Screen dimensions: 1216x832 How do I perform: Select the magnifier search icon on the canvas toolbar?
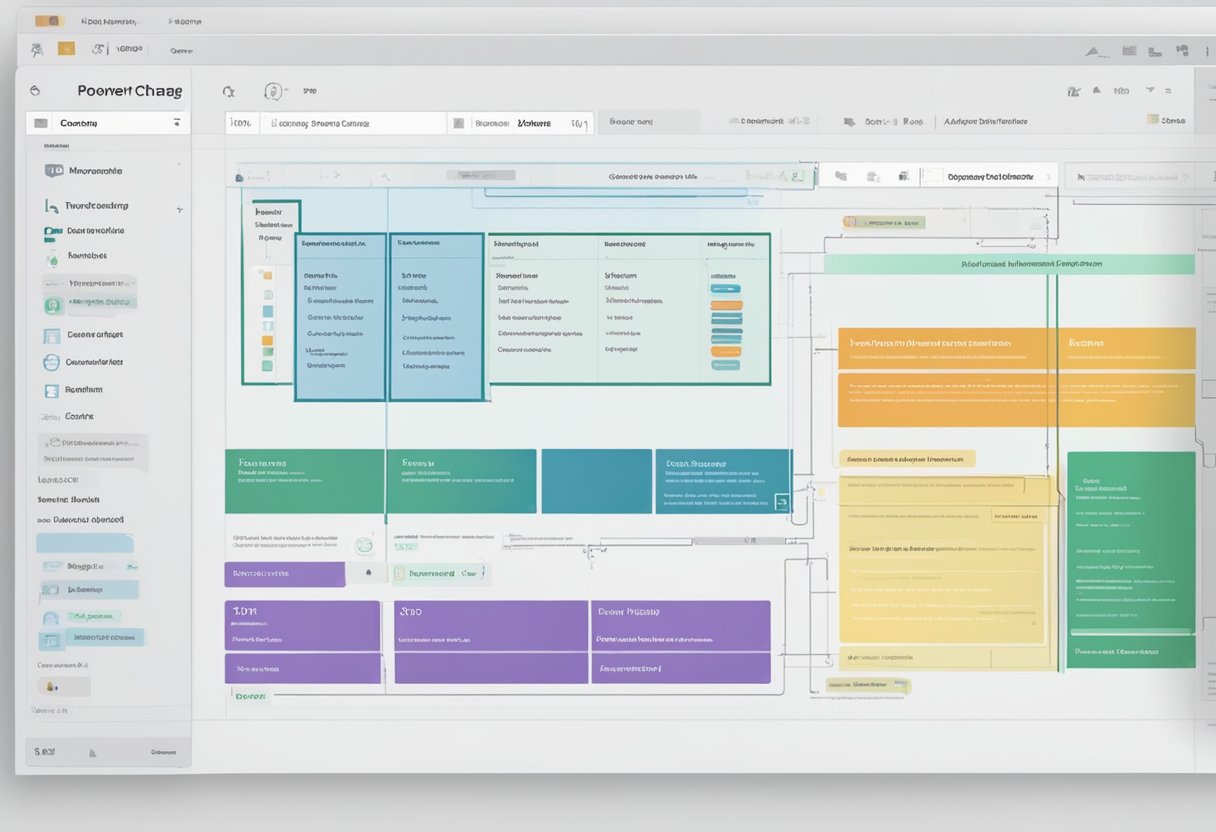[228, 90]
